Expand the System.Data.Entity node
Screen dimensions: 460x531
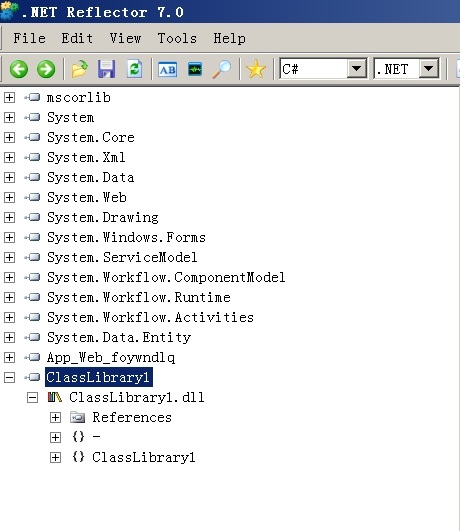click(x=9, y=337)
